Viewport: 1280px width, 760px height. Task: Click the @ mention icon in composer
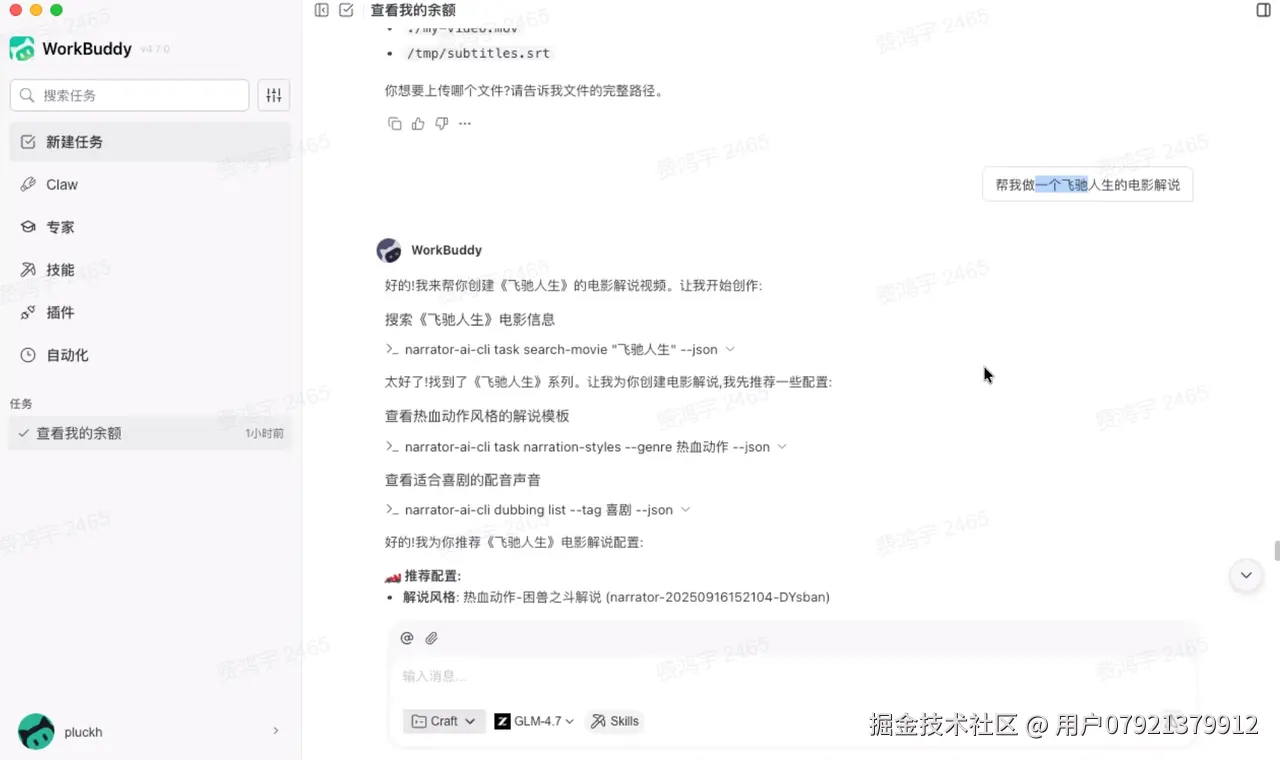pyautogui.click(x=407, y=638)
